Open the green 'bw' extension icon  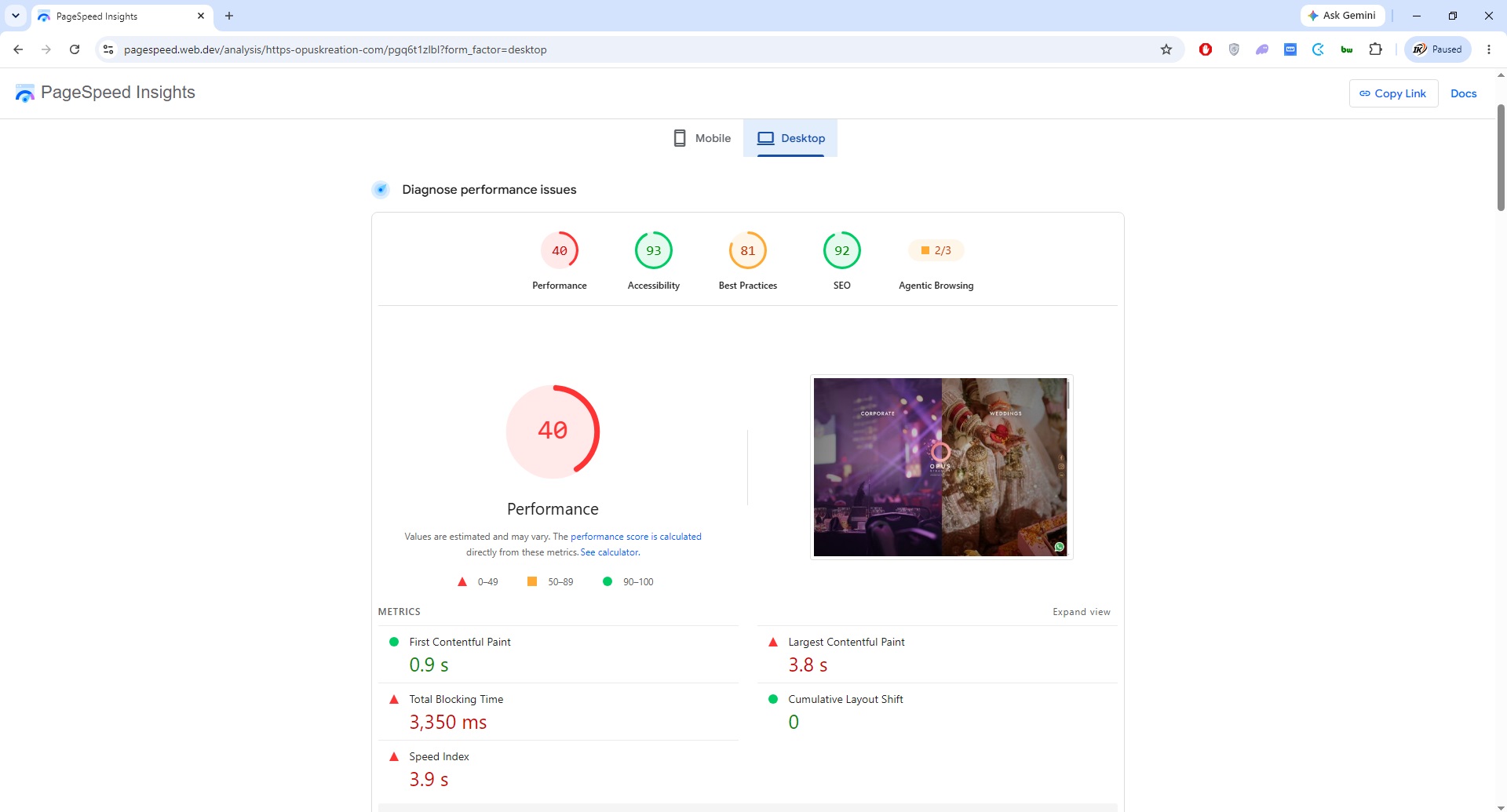point(1347,49)
